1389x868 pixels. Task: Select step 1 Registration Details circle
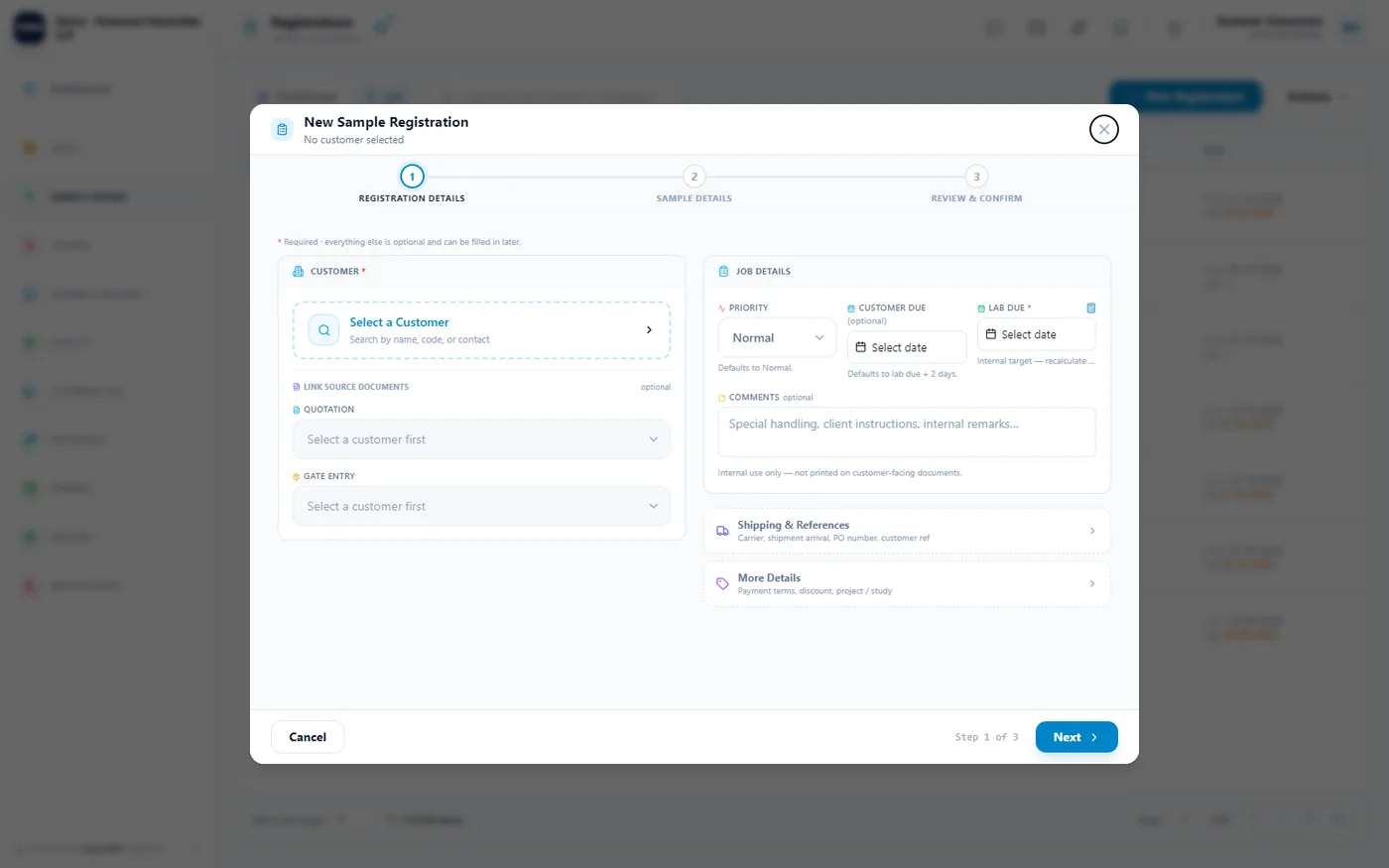[x=412, y=177]
